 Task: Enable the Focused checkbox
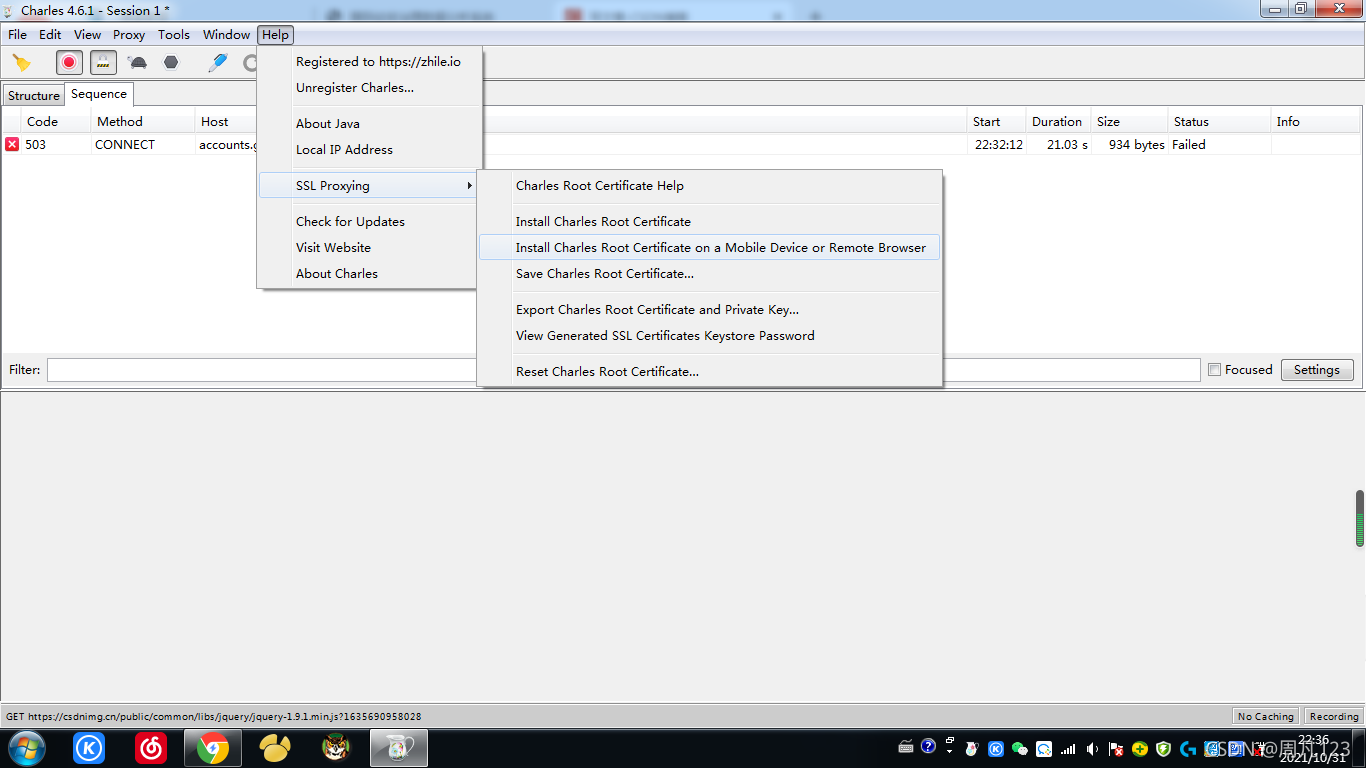(1215, 370)
